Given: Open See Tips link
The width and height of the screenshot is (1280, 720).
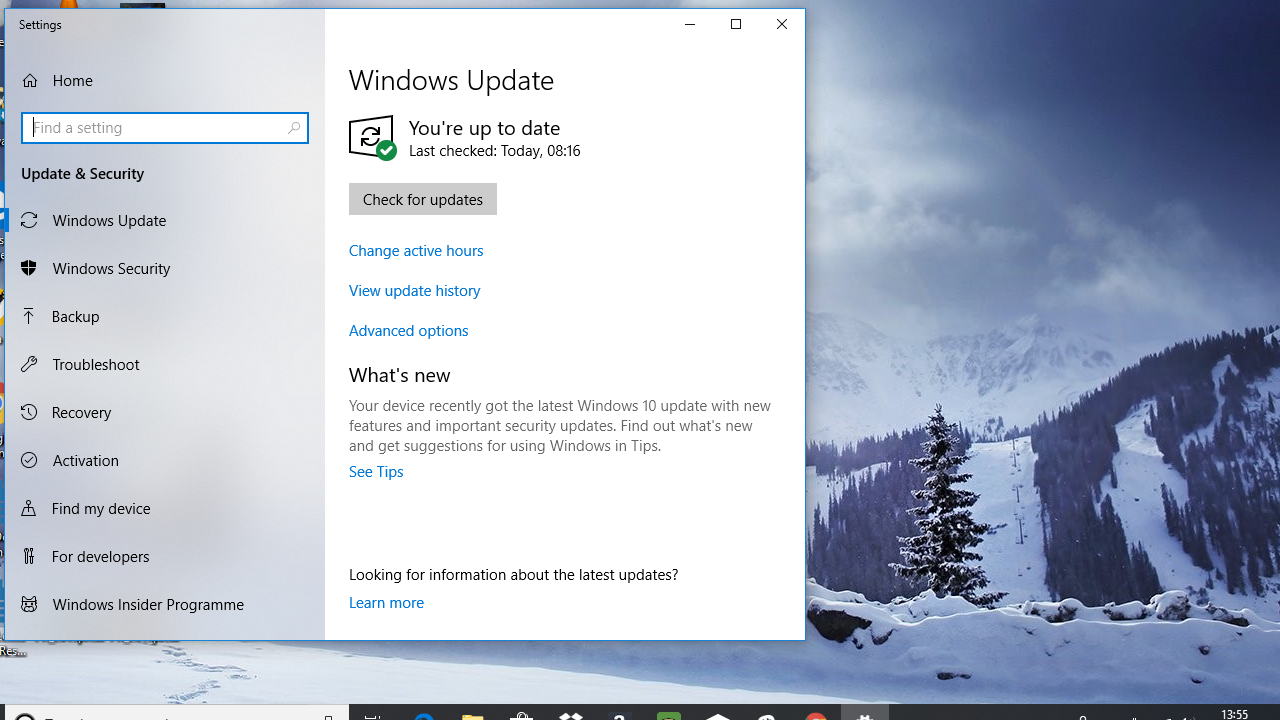Looking at the screenshot, I should 376,471.
